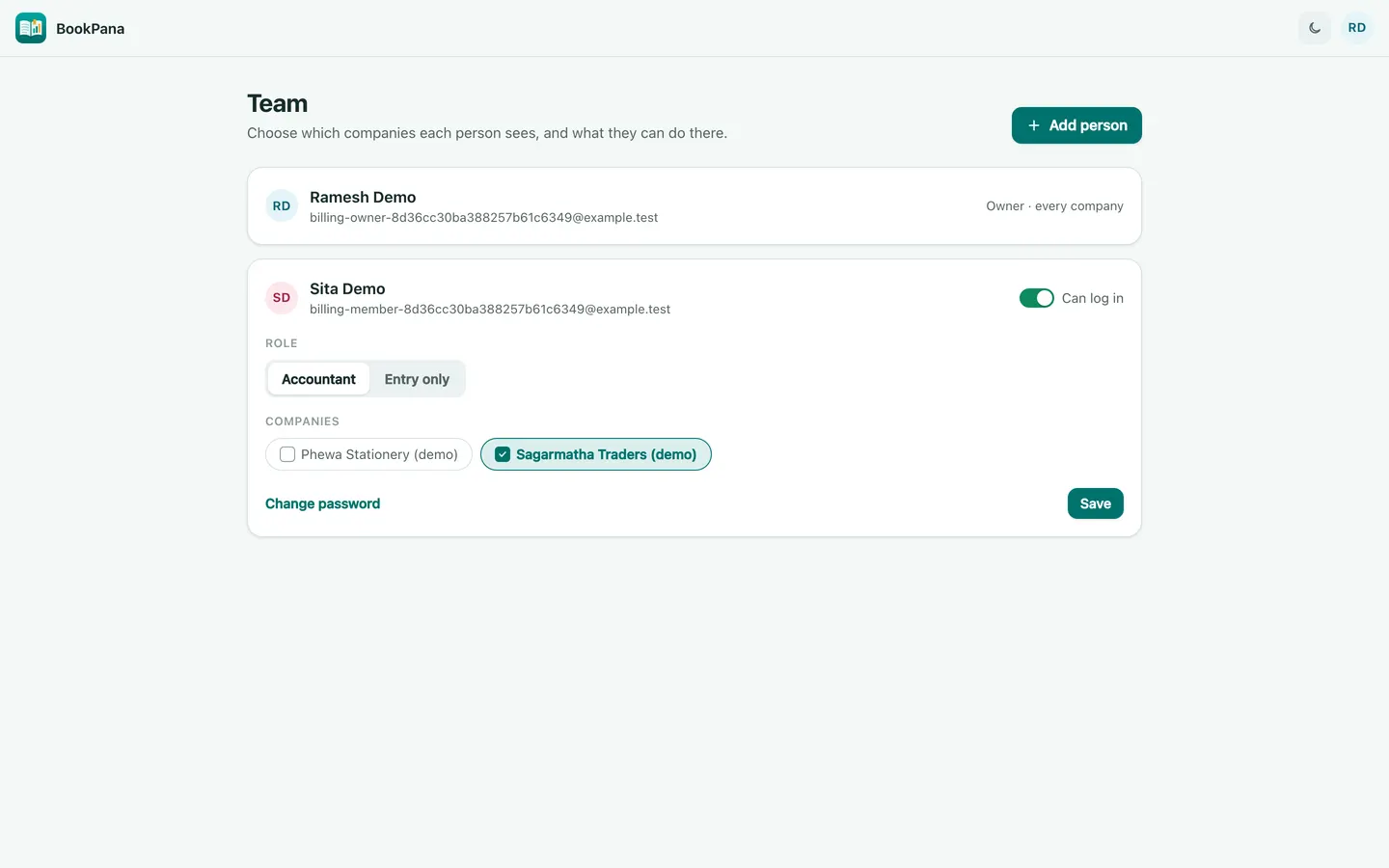Toggle dark mode with the moon icon
Image resolution: width=1389 pixels, height=868 pixels.
pos(1315,28)
